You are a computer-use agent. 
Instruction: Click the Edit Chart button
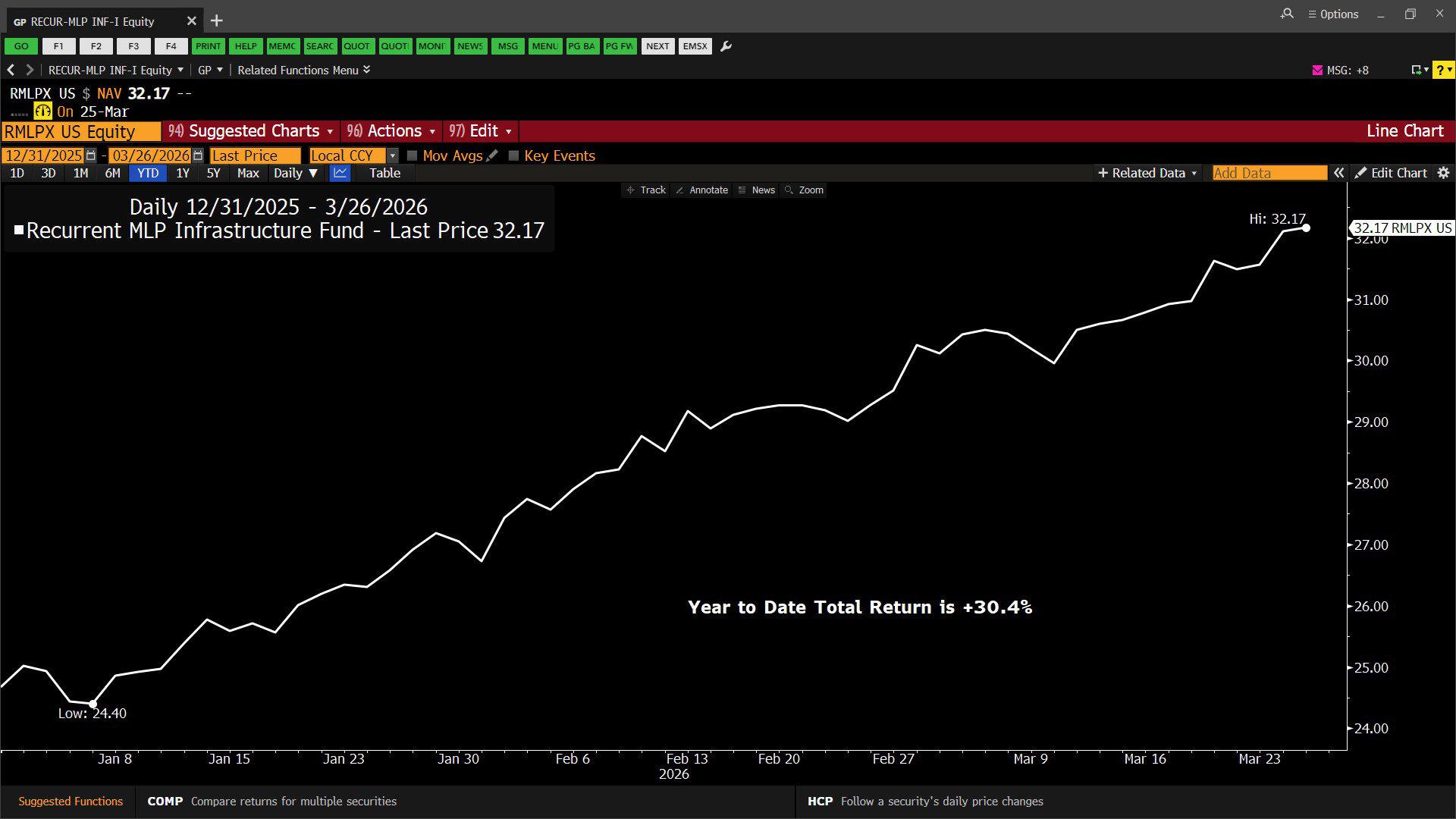click(1391, 173)
